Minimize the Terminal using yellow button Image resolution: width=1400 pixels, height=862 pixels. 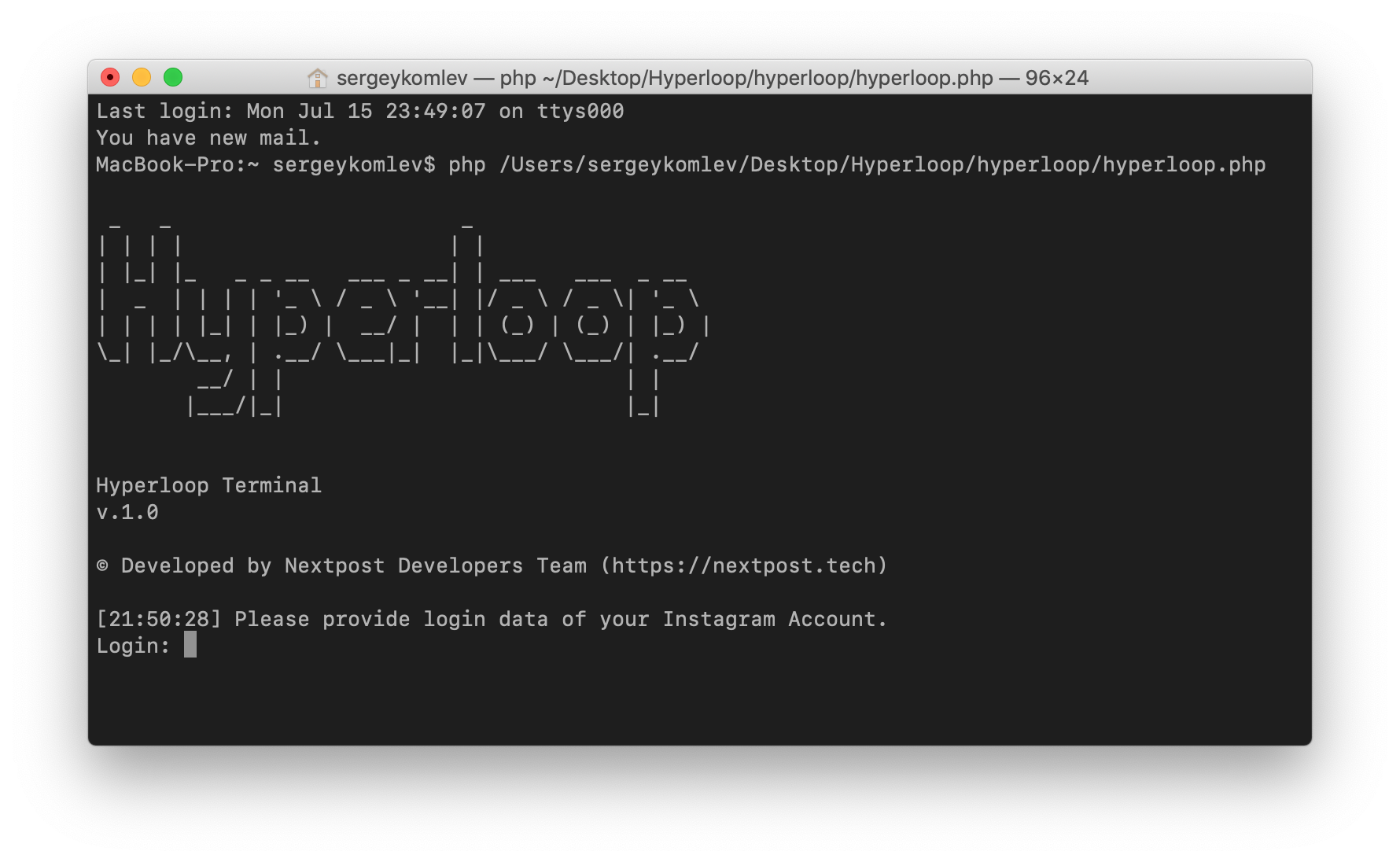142,77
